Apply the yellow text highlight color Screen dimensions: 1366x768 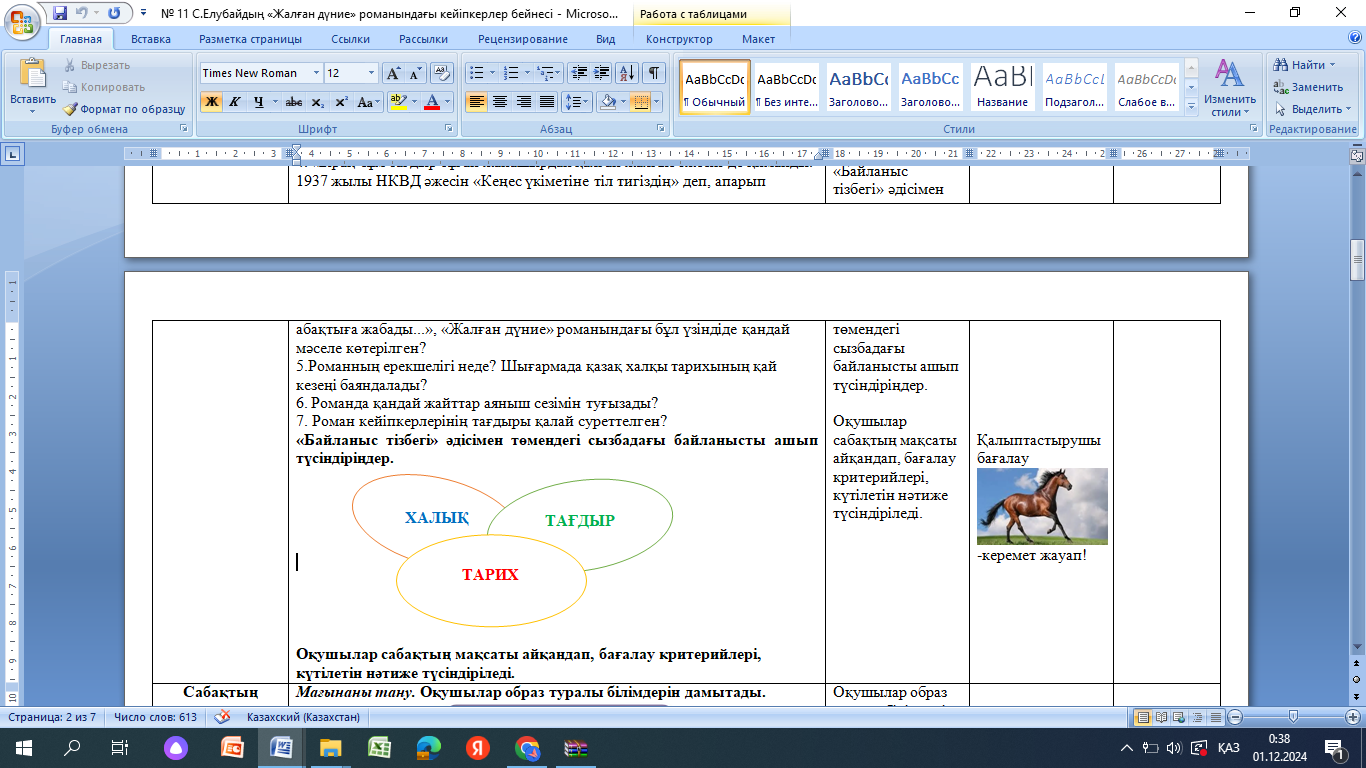397,102
